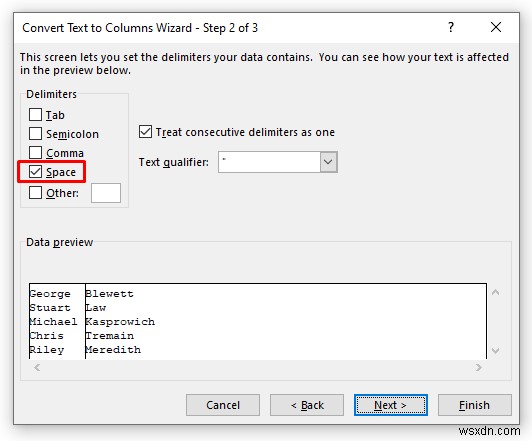This screenshot has height=441, width=532.
Task: Click the preview scroll left arrow
Action: 37,367
